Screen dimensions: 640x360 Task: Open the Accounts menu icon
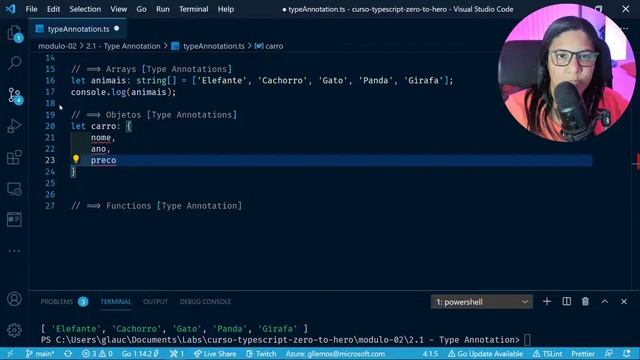click(x=14, y=299)
